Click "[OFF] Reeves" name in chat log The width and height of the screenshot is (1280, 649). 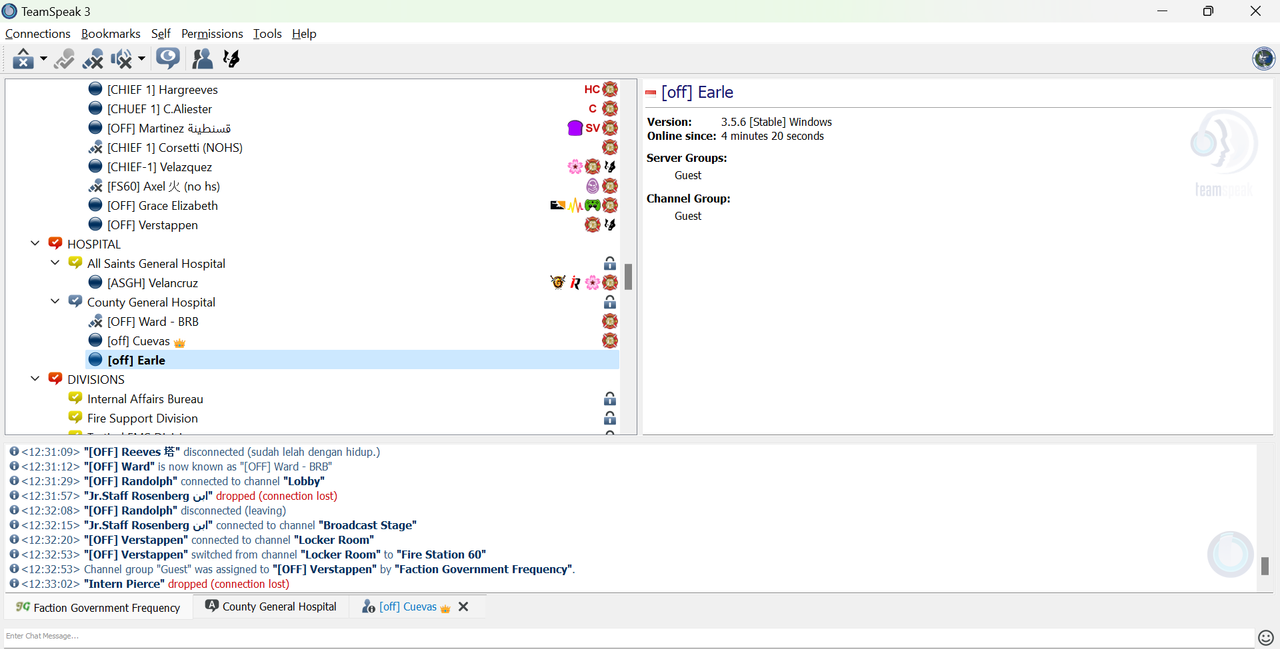(130, 452)
